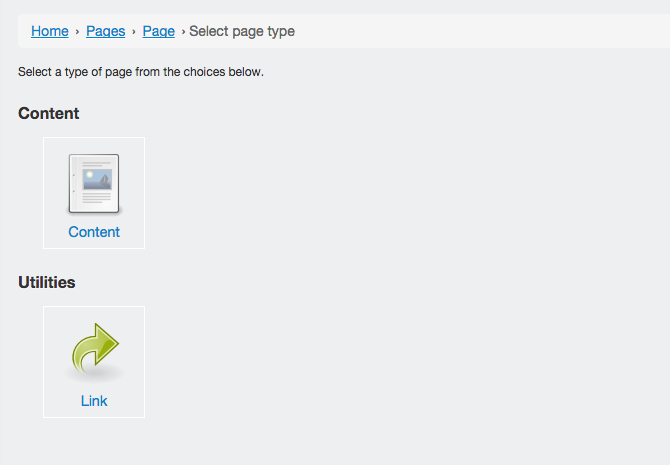The image size is (670, 465).
Task: Navigate to the Page breadcrumb link
Action: tap(159, 31)
